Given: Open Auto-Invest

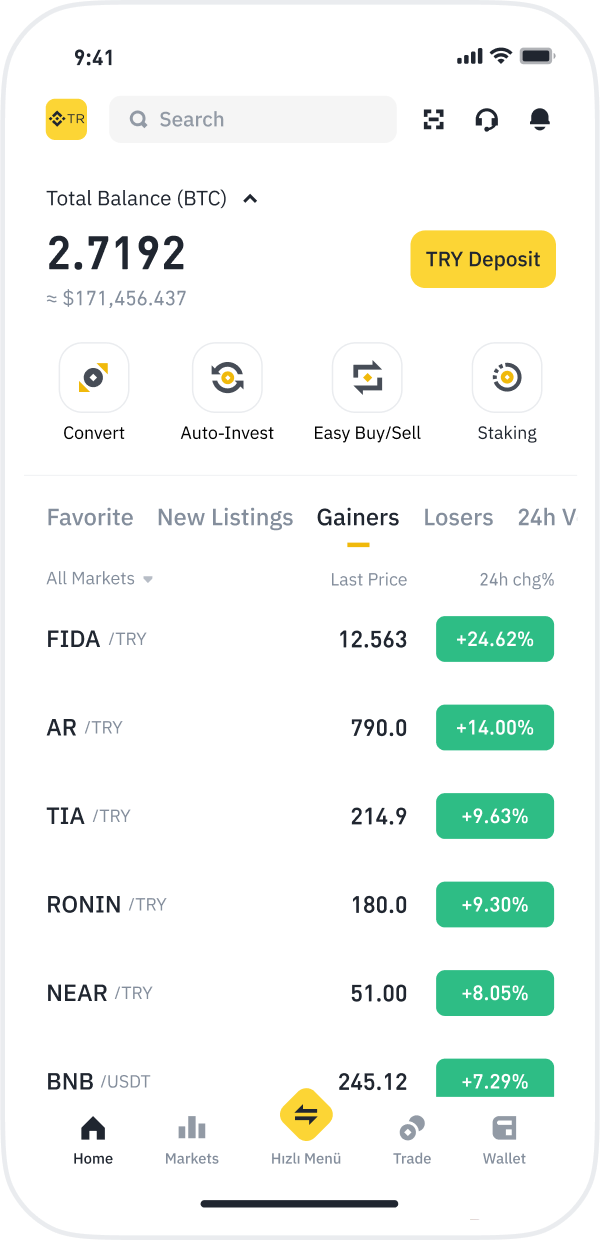Looking at the screenshot, I should [x=227, y=377].
